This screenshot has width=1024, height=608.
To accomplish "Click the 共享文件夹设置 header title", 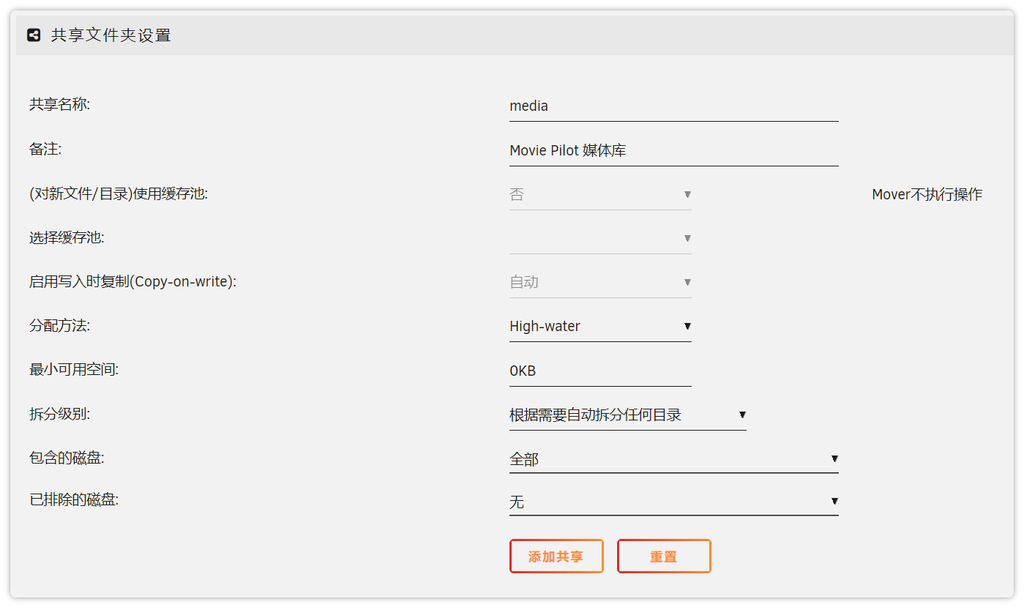I will 111,35.
